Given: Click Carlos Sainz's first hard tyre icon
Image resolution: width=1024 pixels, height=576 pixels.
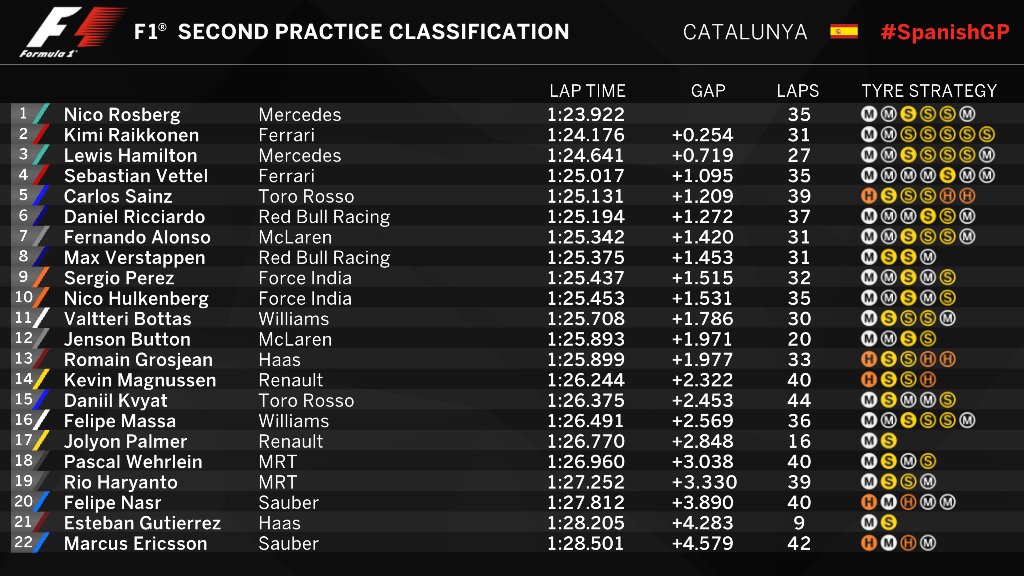Looking at the screenshot, I should tap(869, 196).
